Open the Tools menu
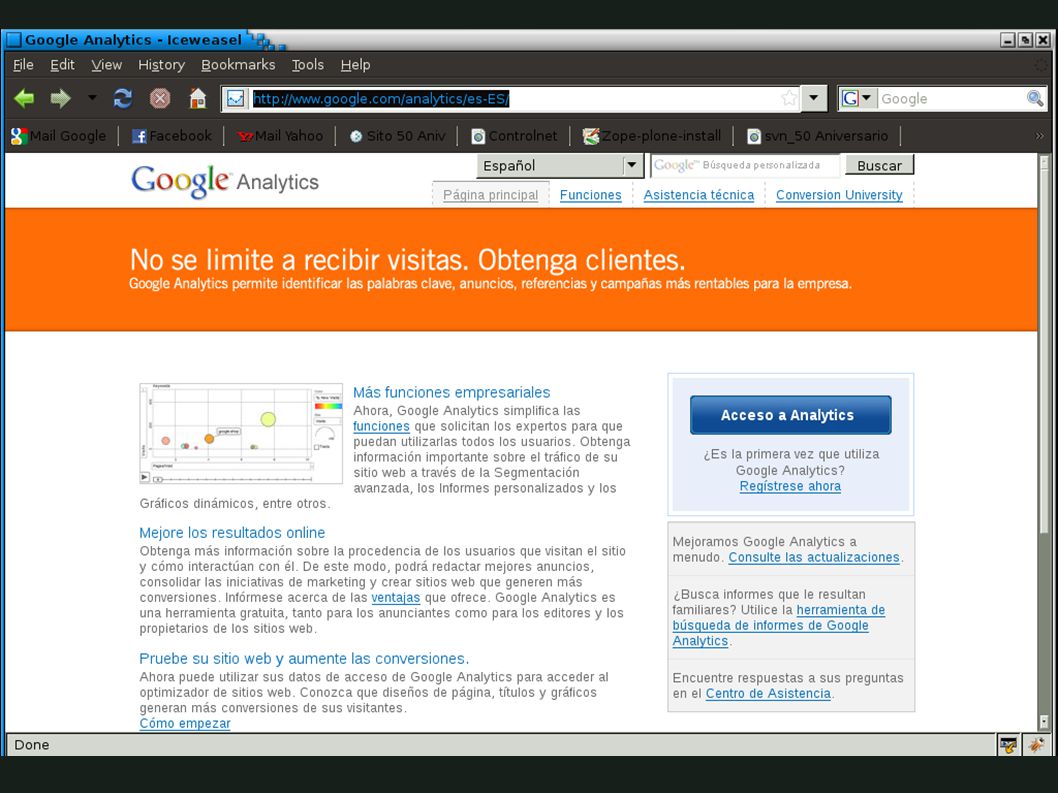Image resolution: width=1058 pixels, height=793 pixels. point(308,65)
